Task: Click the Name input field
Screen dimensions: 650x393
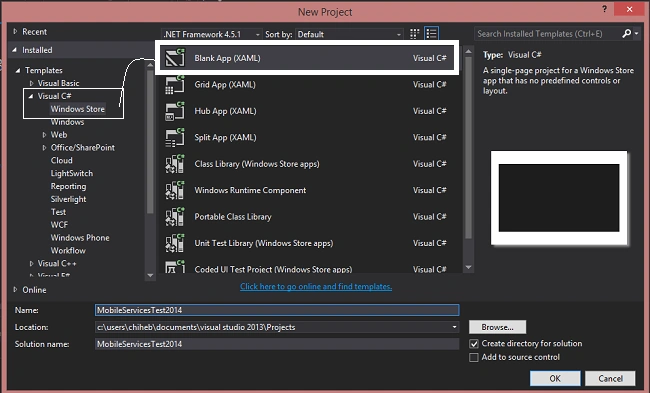Action: [277, 310]
